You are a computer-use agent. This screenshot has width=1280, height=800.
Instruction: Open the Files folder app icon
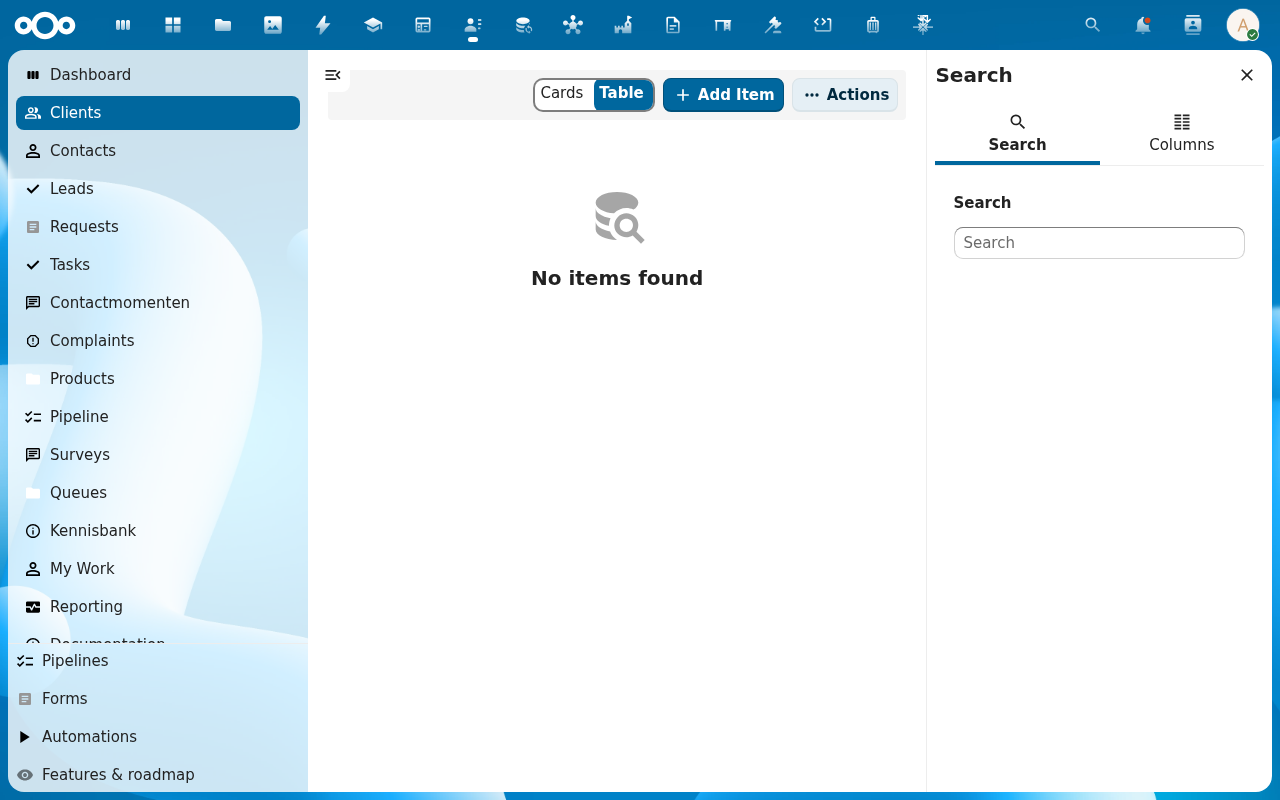(223, 25)
